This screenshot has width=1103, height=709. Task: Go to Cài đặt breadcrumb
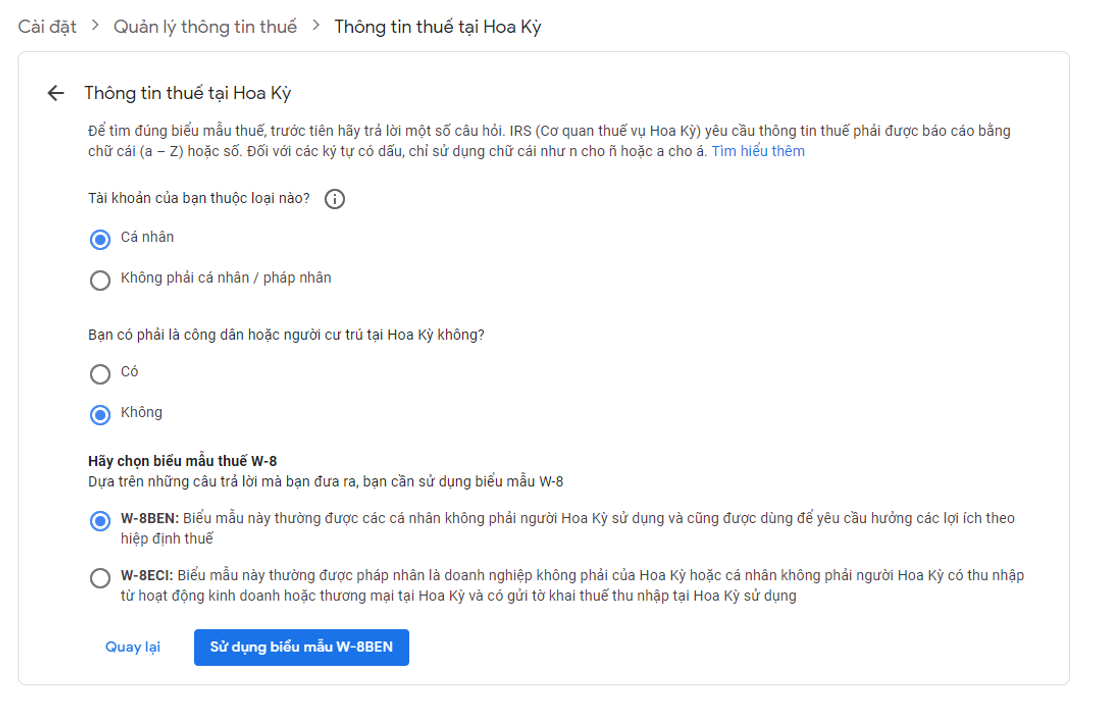point(47,27)
